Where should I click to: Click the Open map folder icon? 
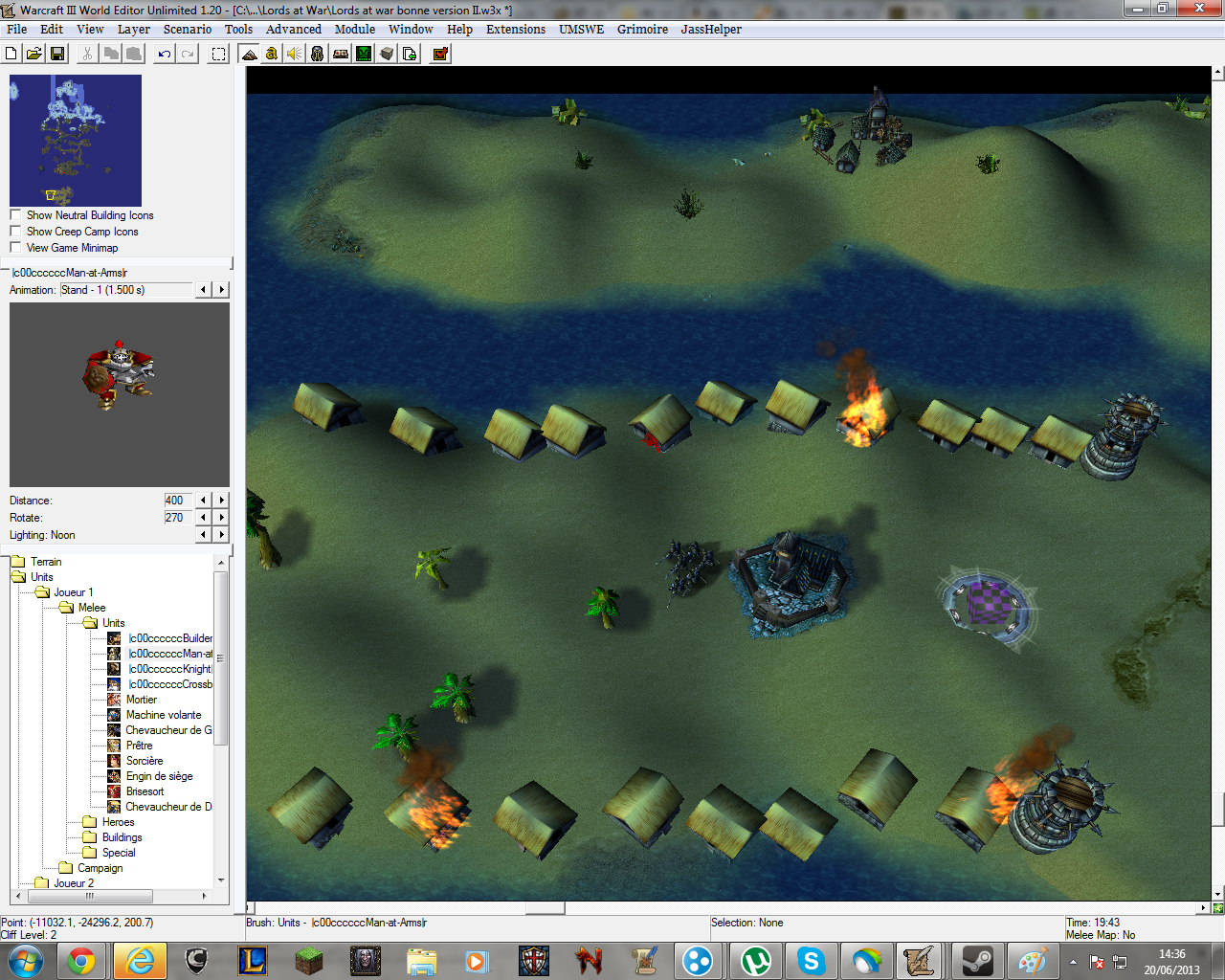click(34, 54)
